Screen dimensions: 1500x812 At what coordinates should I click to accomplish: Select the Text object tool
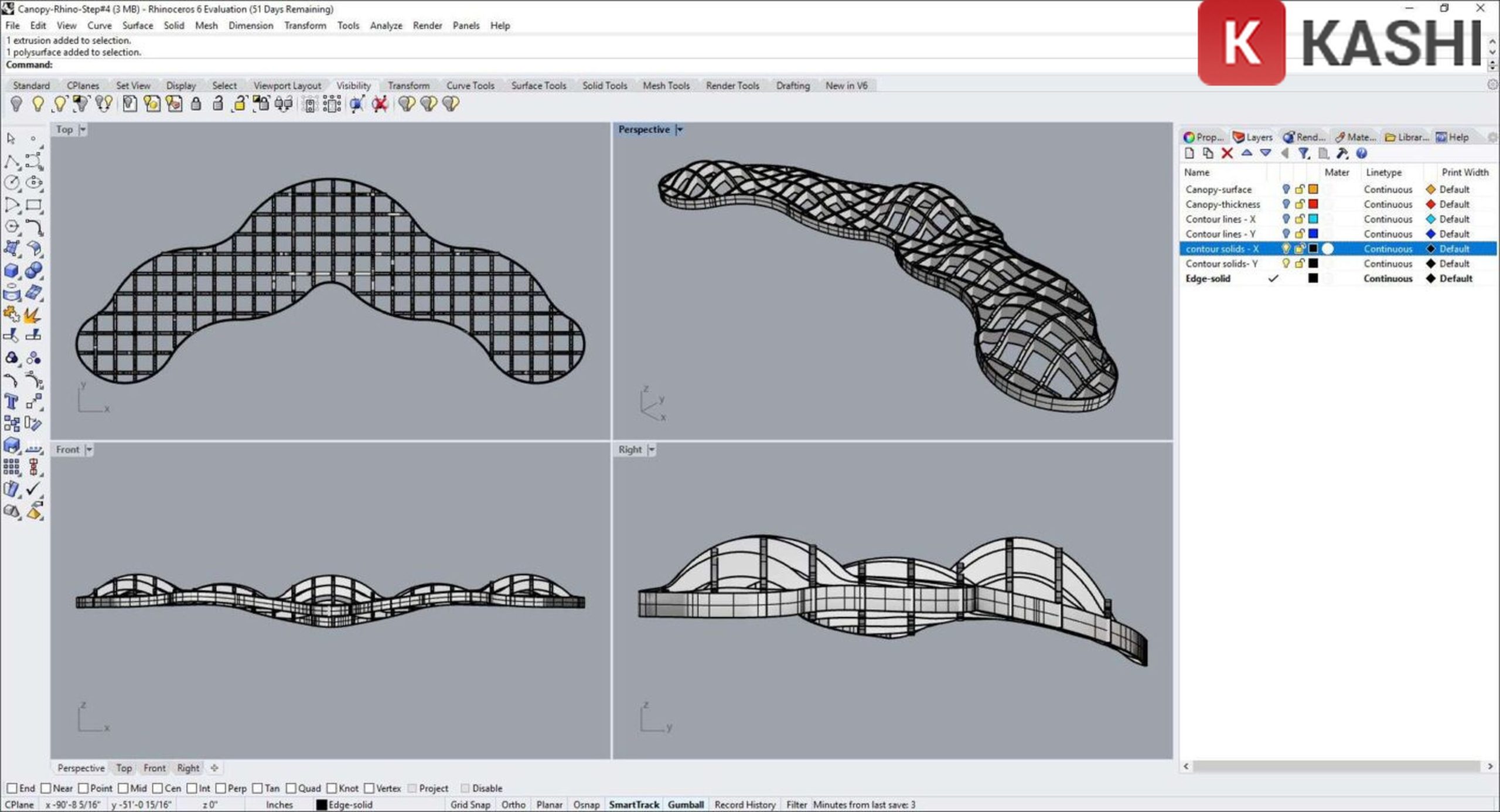tap(11, 402)
